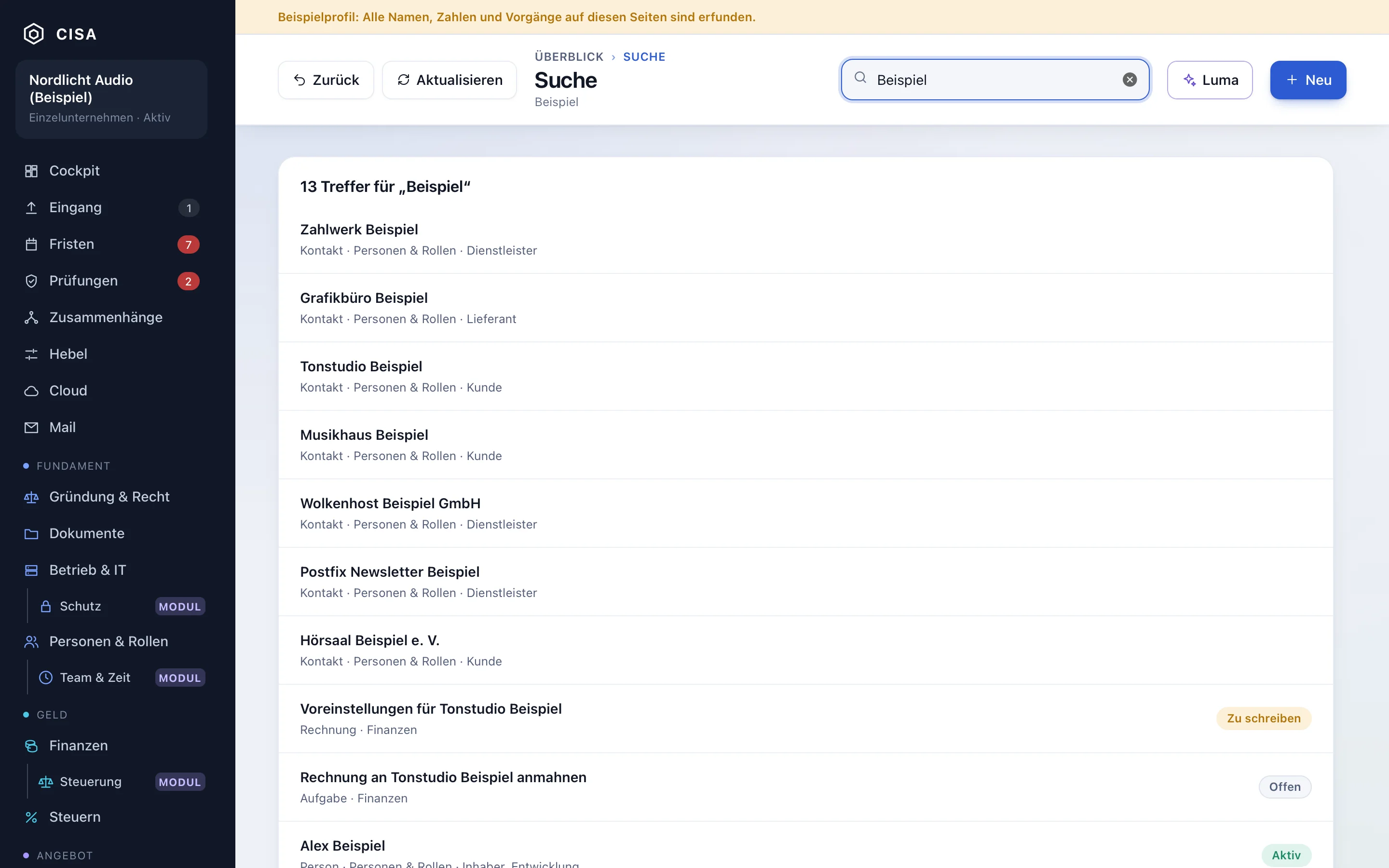The width and height of the screenshot is (1389, 868).
Task: Open result Postfix Newsletter Beispiel
Action: coord(805,582)
